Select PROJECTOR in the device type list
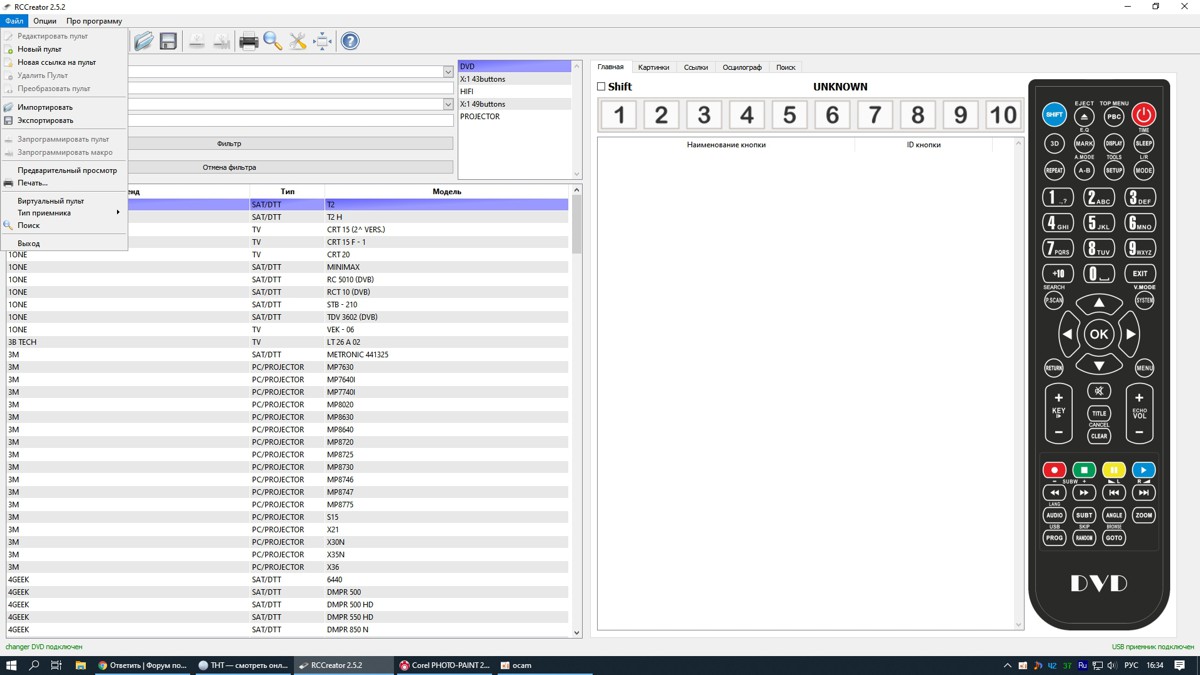Screen dimensions: 1200x675 coord(480,117)
